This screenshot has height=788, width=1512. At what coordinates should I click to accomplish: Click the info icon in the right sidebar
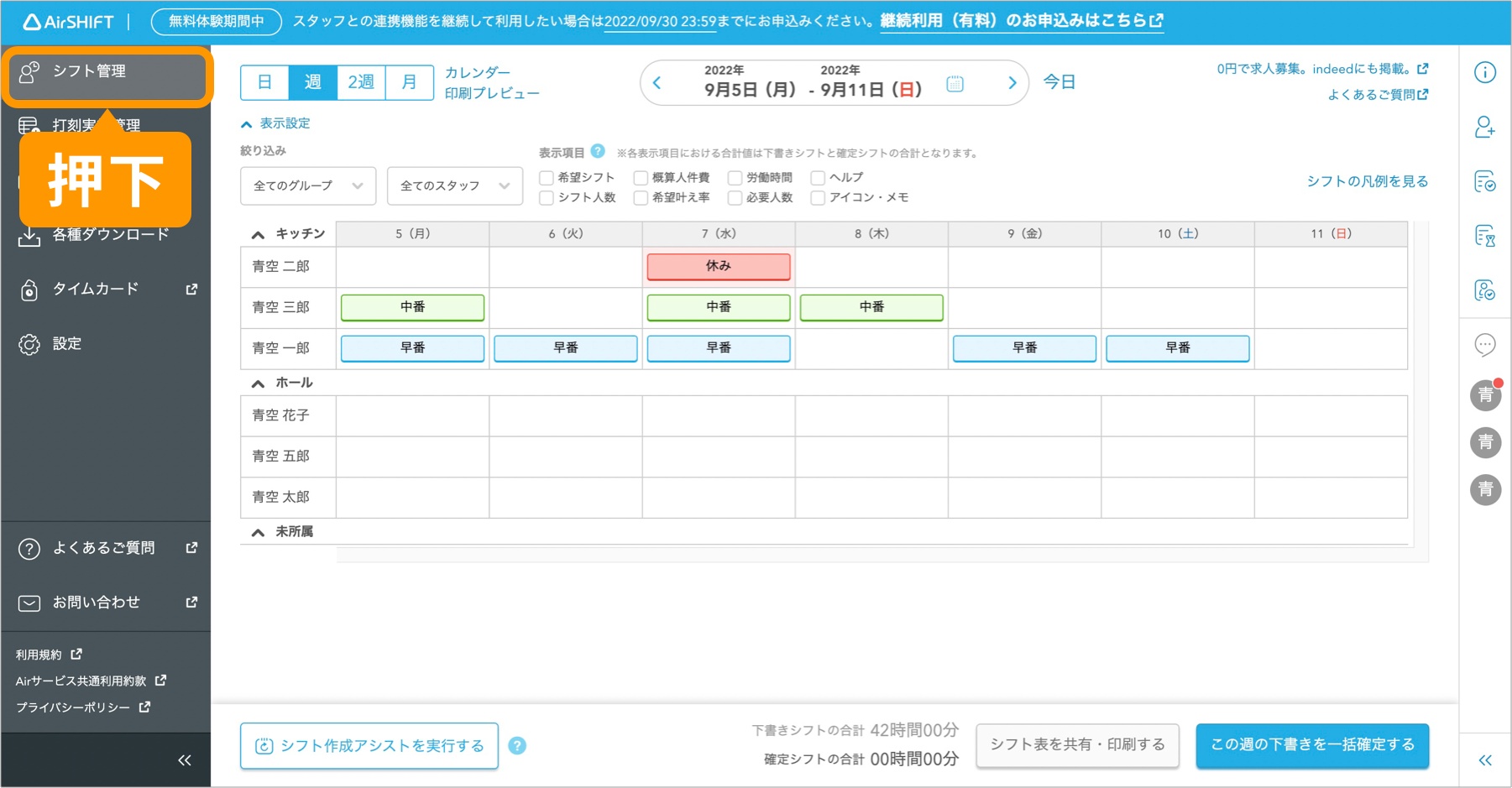pos(1485,73)
